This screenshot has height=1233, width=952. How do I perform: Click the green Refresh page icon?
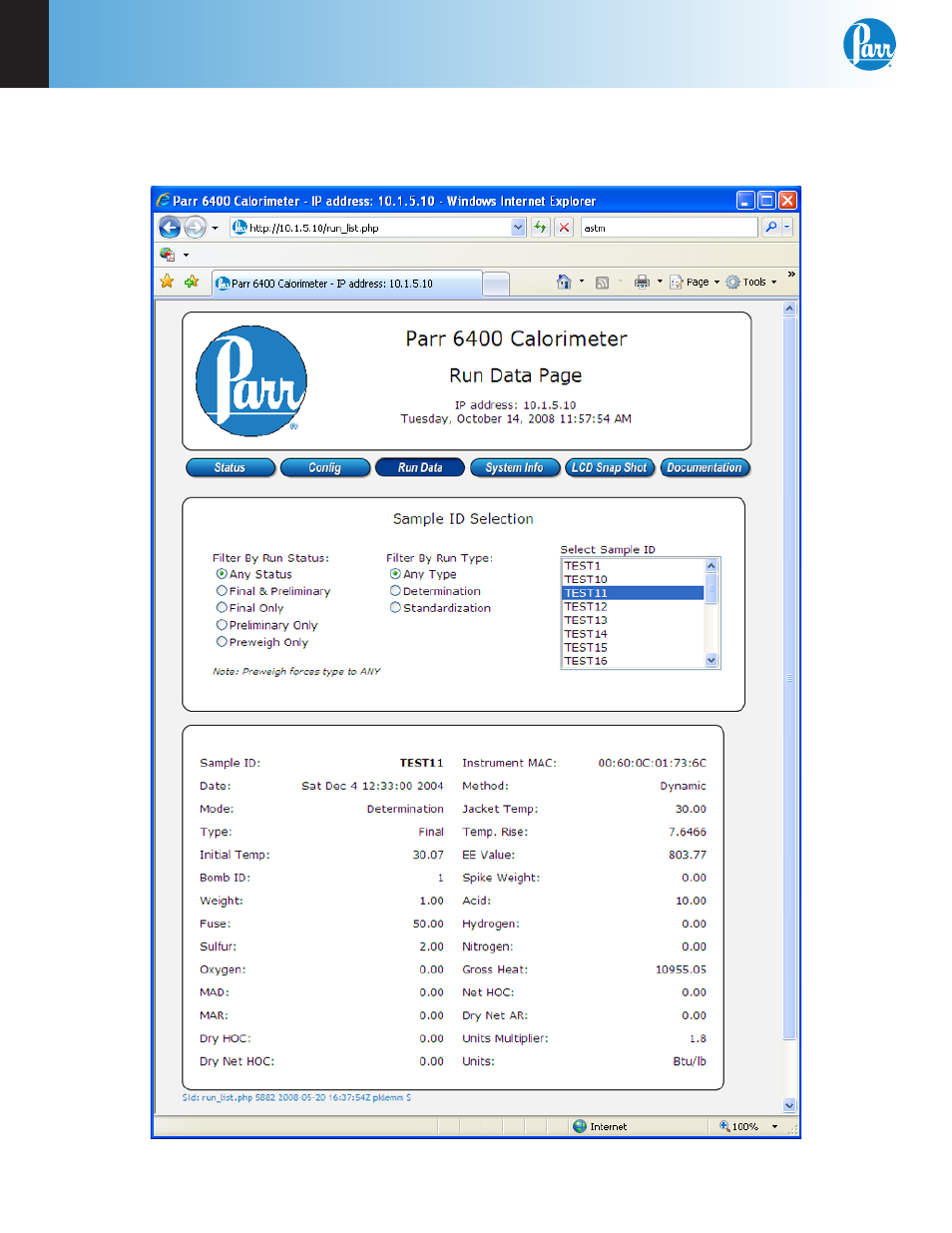(x=540, y=228)
